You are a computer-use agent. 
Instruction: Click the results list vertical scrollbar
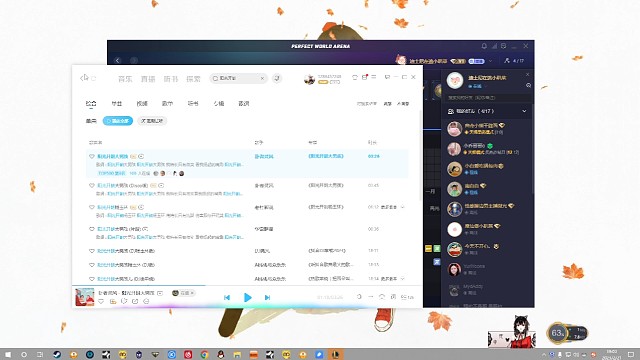click(420, 155)
